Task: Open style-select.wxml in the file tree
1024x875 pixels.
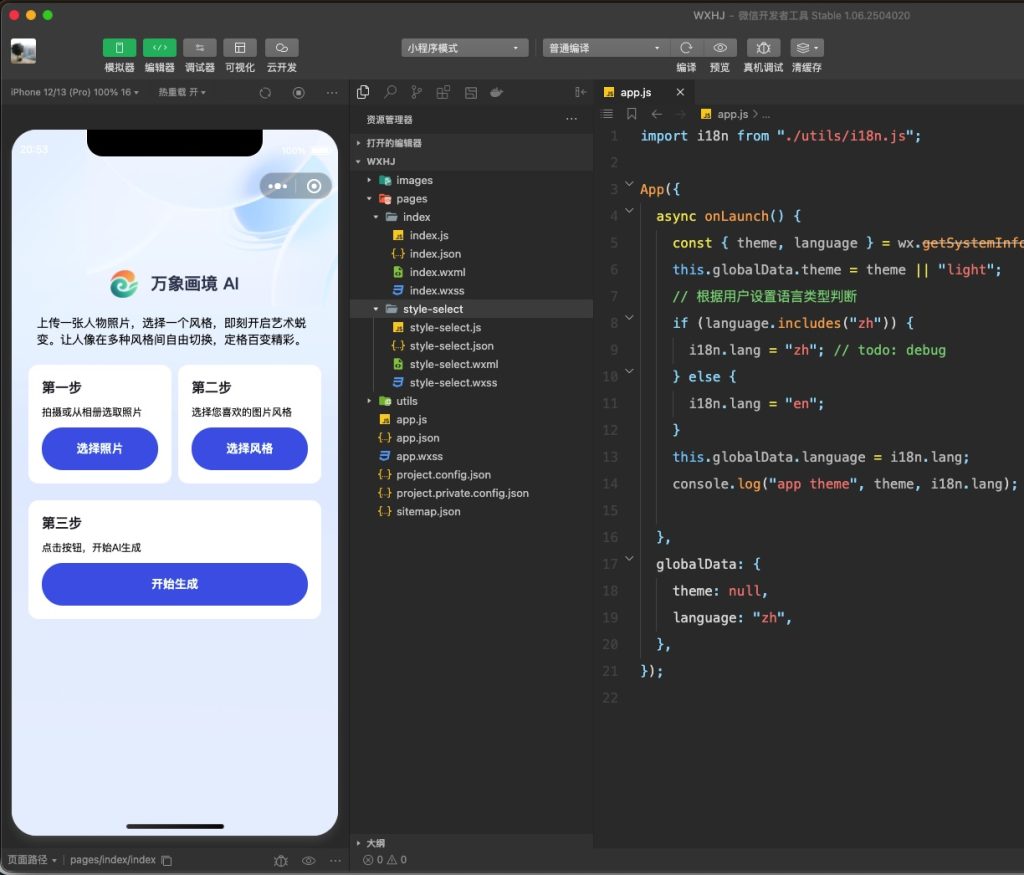Action: coord(452,364)
